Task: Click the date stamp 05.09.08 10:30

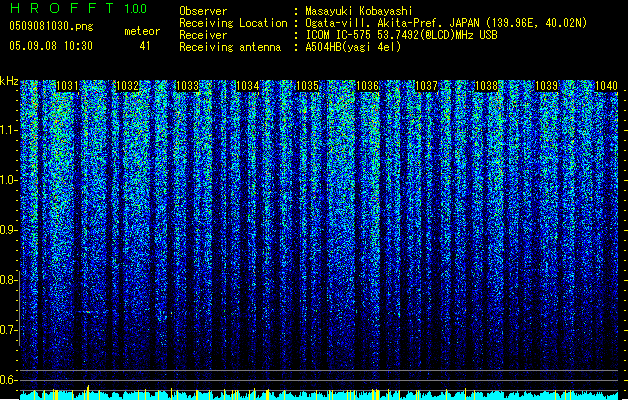Action: [51, 46]
